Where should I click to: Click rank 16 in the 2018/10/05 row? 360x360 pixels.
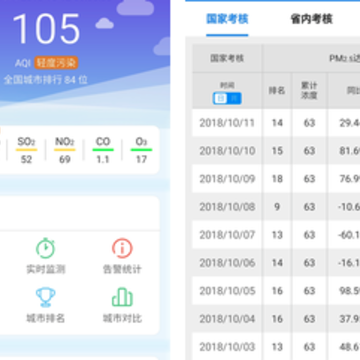(x=277, y=291)
